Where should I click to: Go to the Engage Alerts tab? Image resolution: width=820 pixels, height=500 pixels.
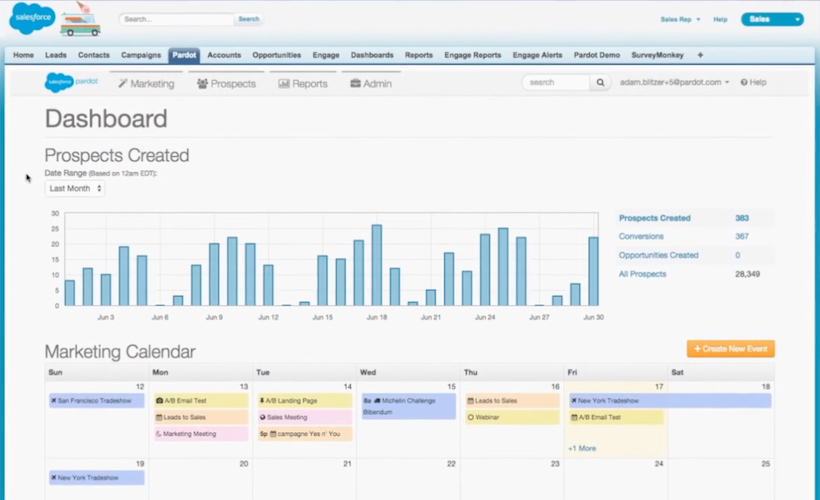point(538,55)
